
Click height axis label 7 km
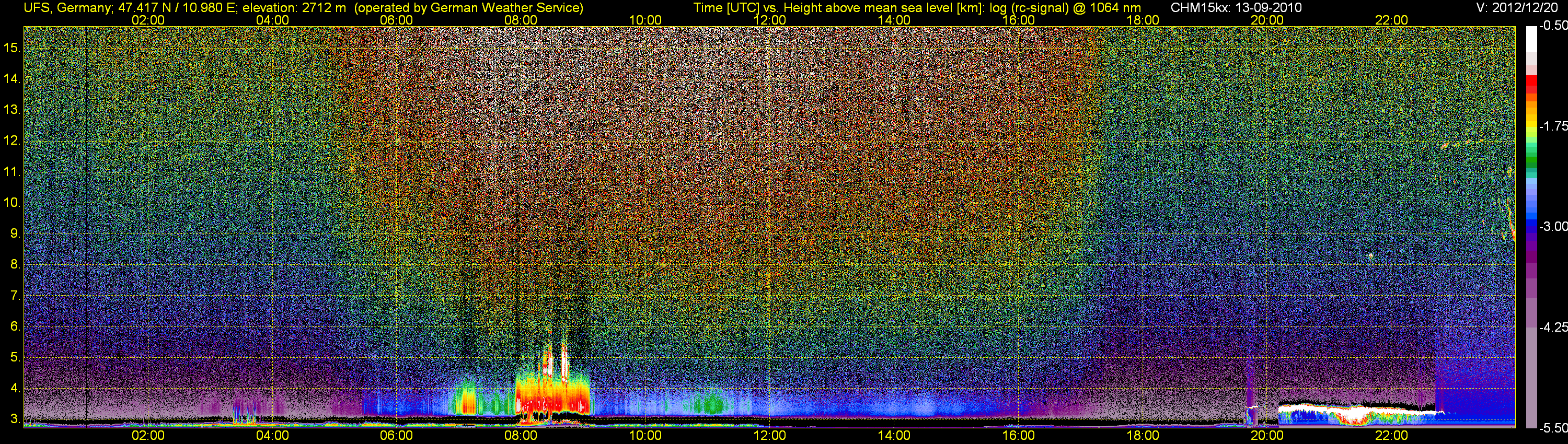(15, 296)
